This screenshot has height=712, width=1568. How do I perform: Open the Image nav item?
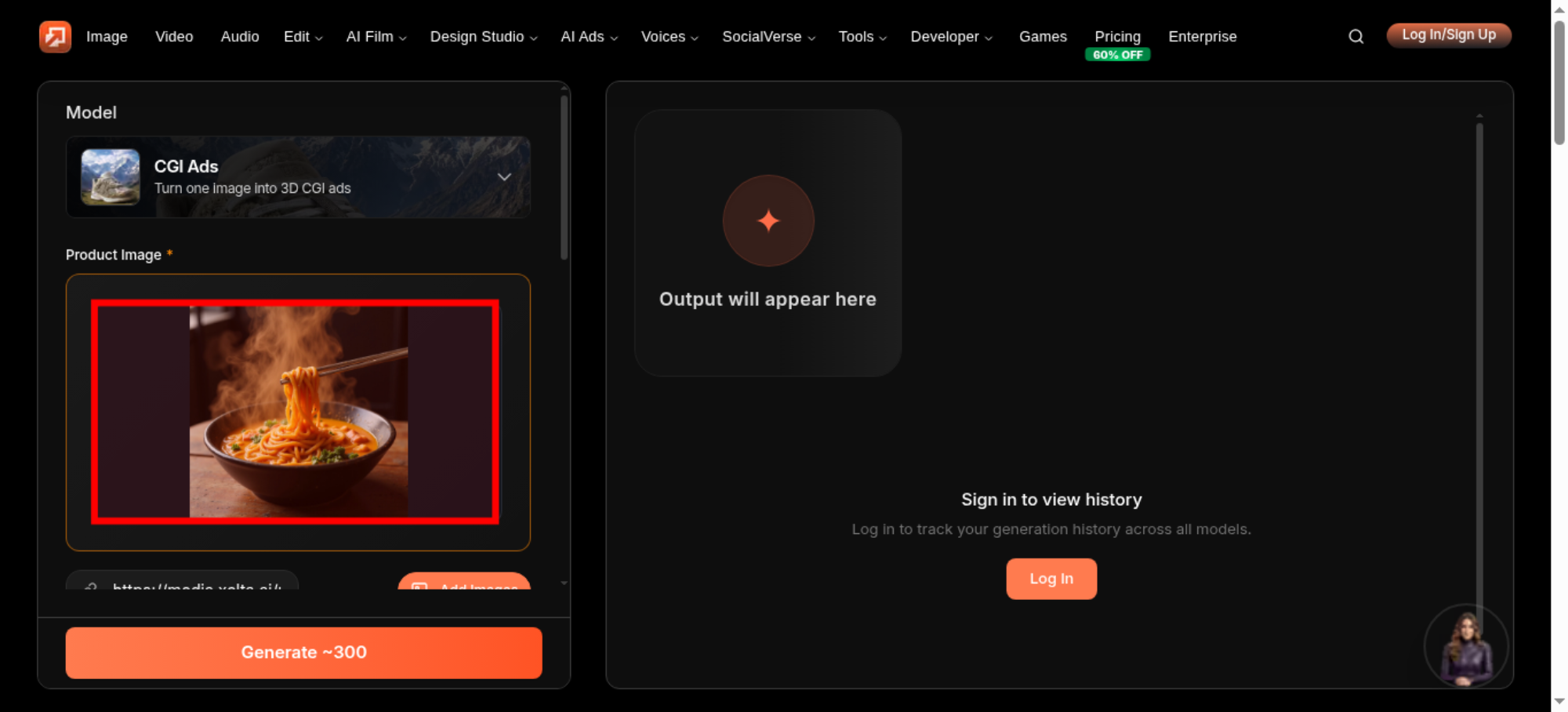(107, 37)
